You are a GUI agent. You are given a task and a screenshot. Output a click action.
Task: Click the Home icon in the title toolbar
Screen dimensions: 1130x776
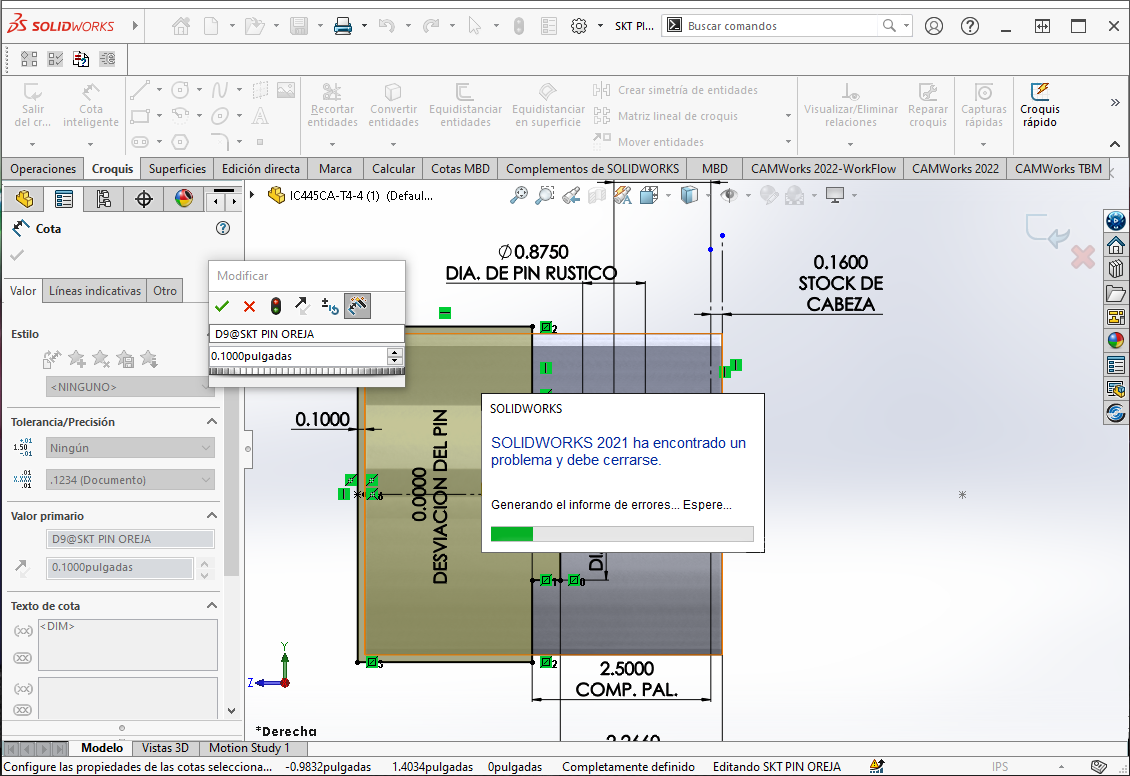182,27
